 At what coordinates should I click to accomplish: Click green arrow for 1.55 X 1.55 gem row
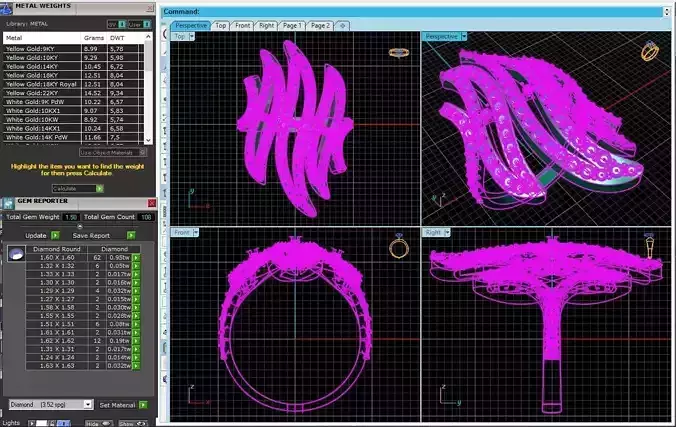click(136, 316)
